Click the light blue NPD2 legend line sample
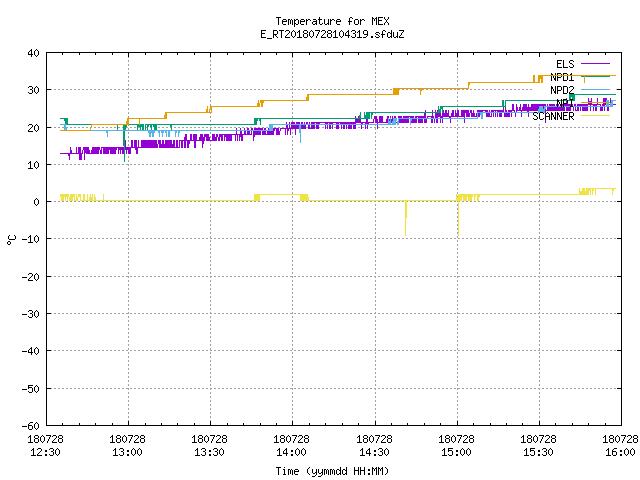The width and height of the screenshot is (640, 480). pos(596,90)
